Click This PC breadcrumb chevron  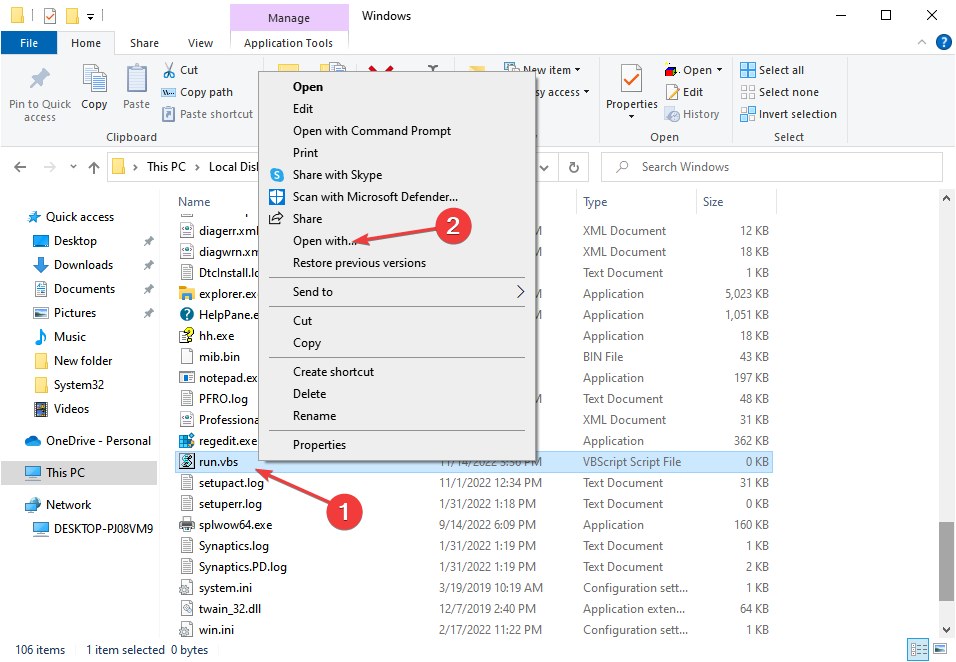coord(197,167)
